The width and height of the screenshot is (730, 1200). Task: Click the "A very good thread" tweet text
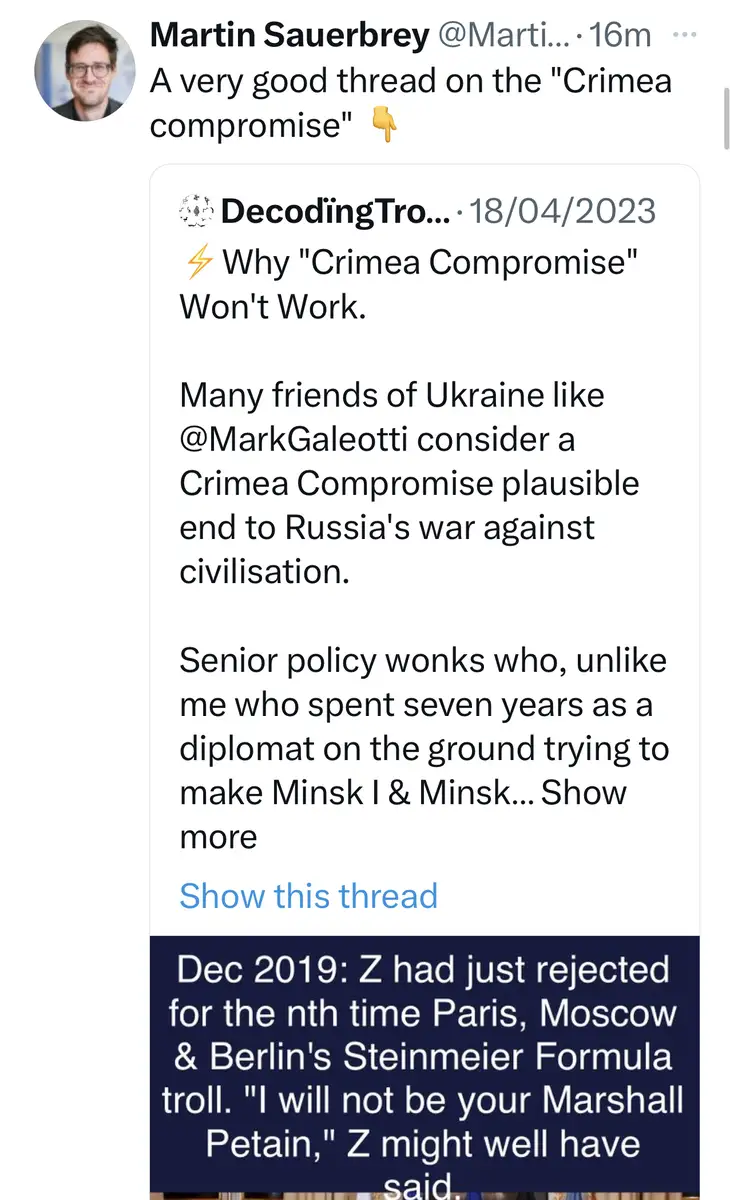click(x=410, y=81)
